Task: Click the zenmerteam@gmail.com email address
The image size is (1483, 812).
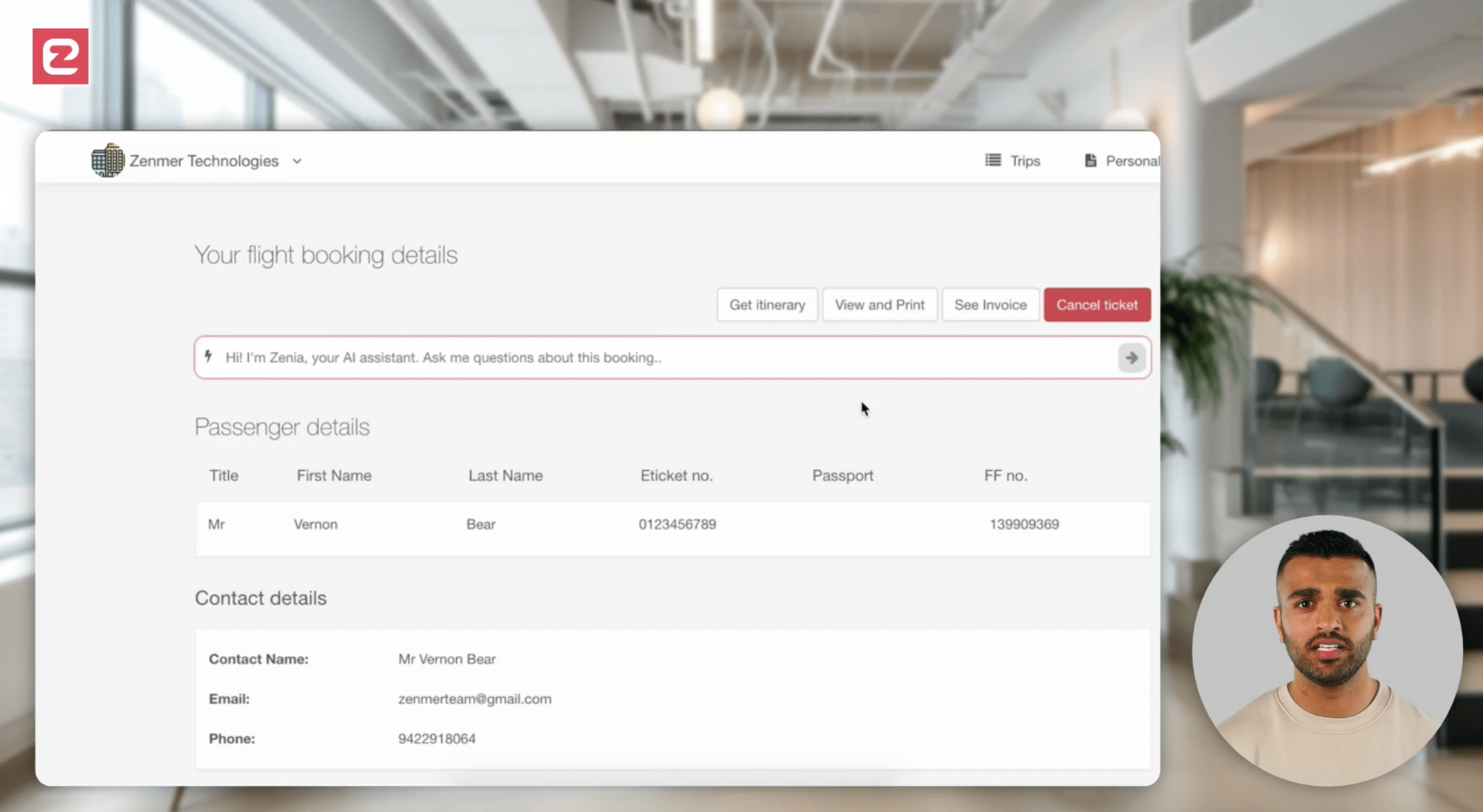Action: click(x=474, y=698)
